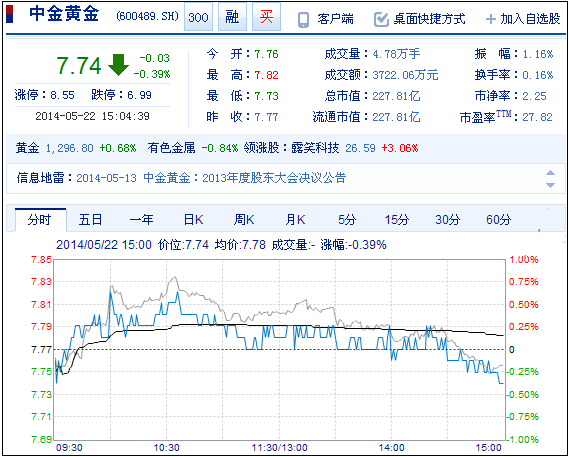Open the 露笑科技 leading stock link
This screenshot has width=569, height=457.
(315, 148)
